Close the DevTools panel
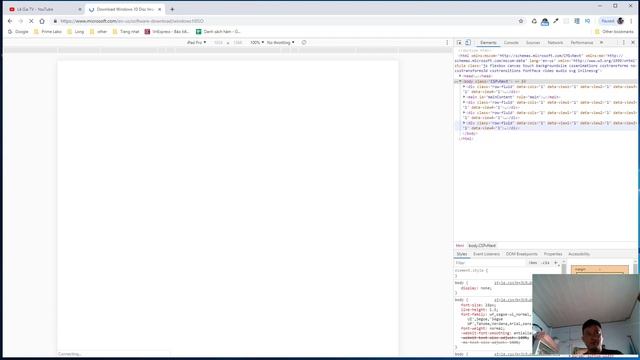This screenshot has width=640, height=360. pos(633,42)
